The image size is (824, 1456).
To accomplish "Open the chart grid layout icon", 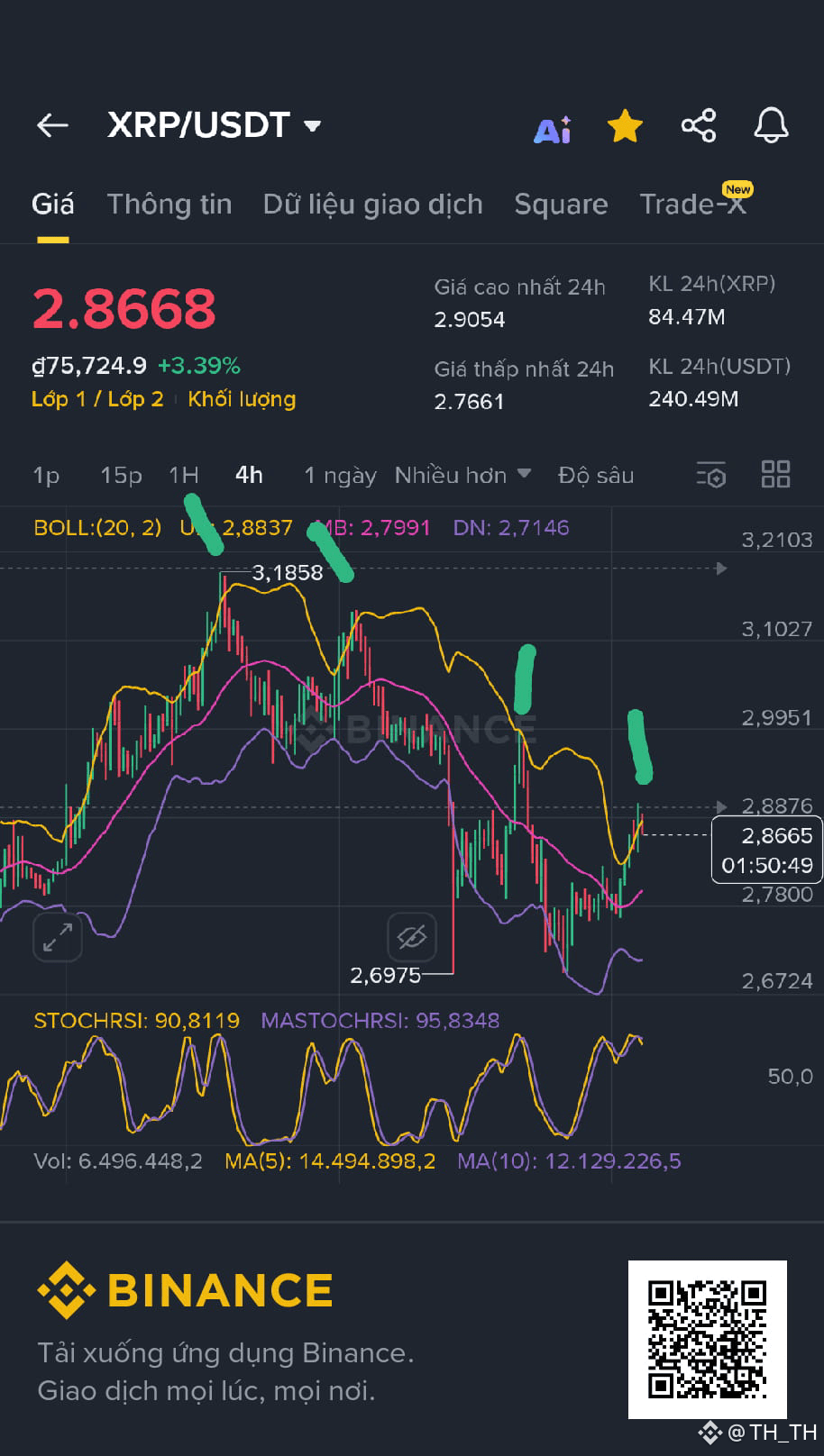I will 775,474.
